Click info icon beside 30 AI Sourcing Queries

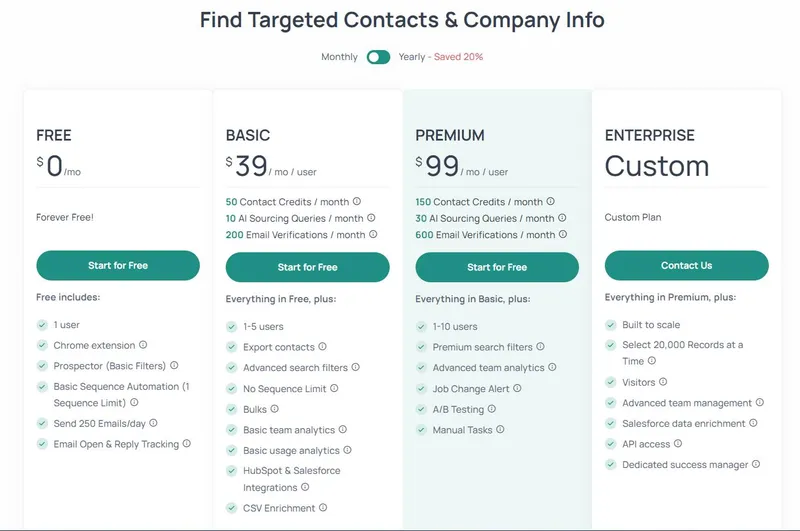pyautogui.click(x=562, y=218)
